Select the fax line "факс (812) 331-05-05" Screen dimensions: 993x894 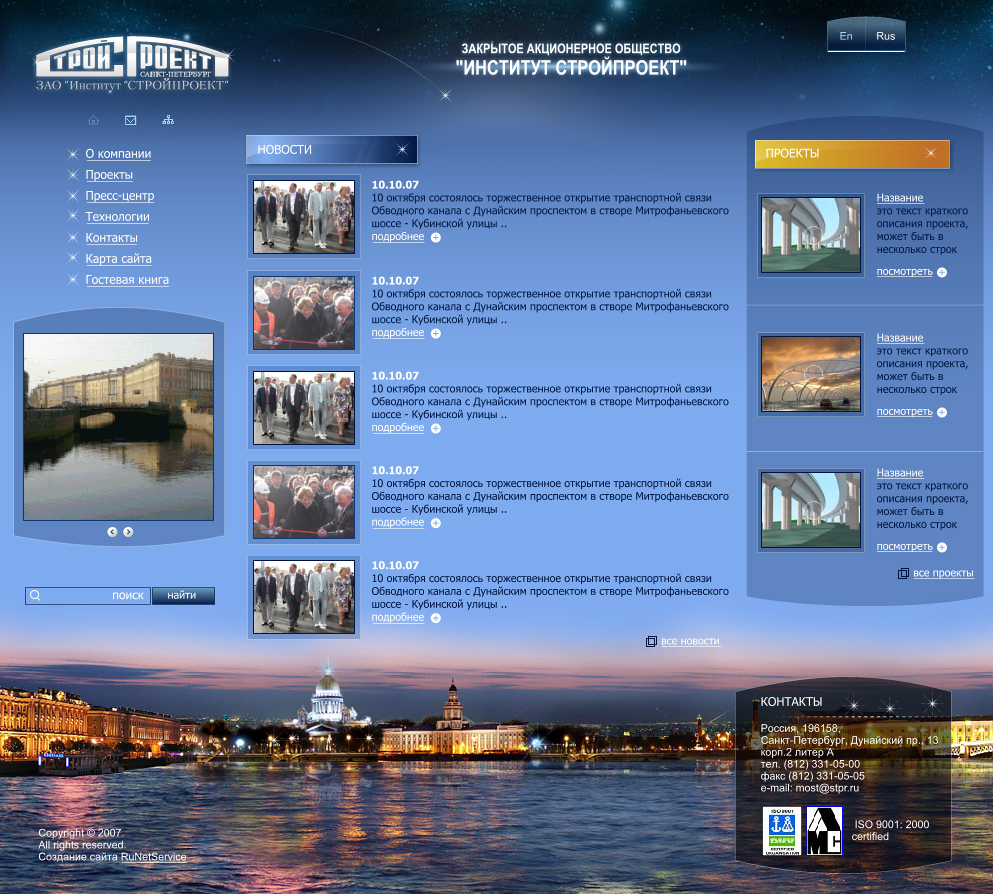[812, 776]
